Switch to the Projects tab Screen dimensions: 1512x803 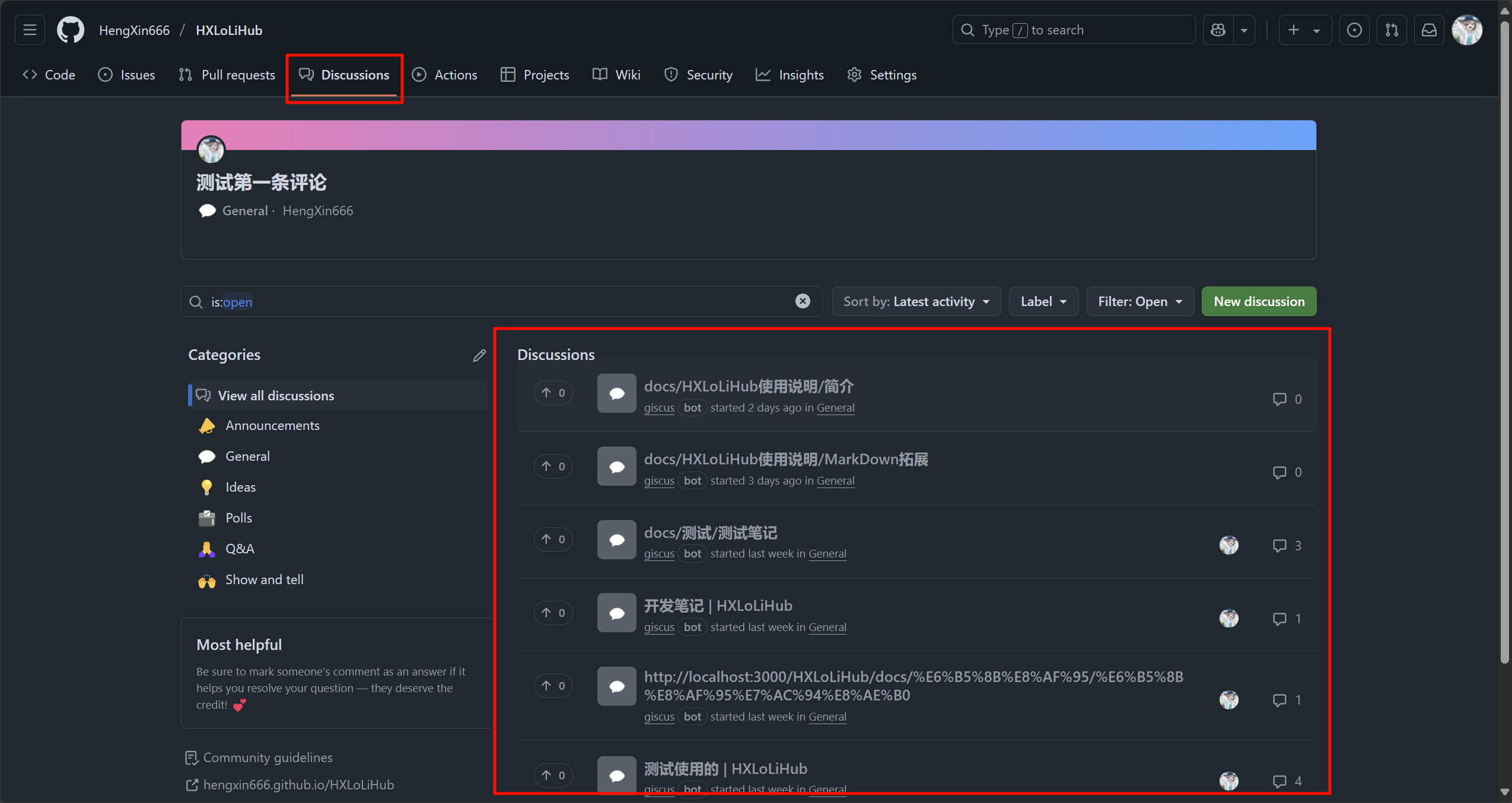click(x=535, y=75)
